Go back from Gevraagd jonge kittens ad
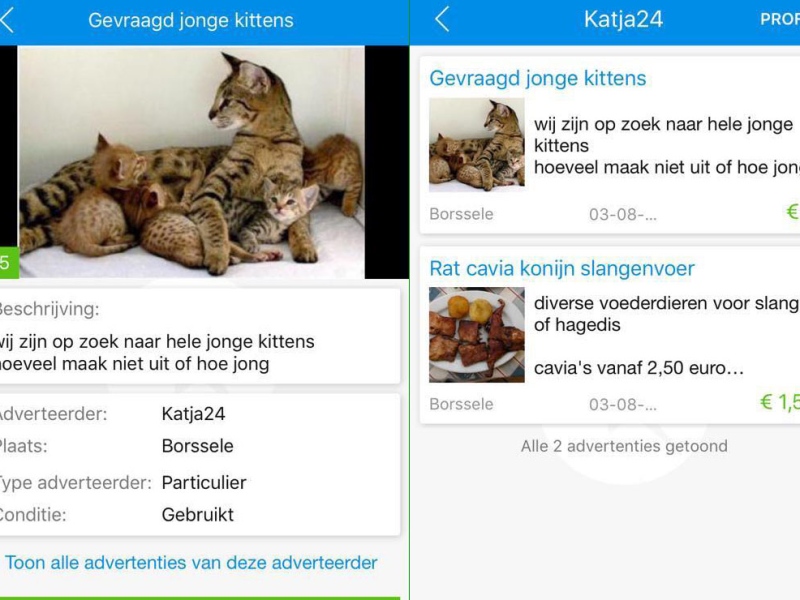 tap(7, 20)
